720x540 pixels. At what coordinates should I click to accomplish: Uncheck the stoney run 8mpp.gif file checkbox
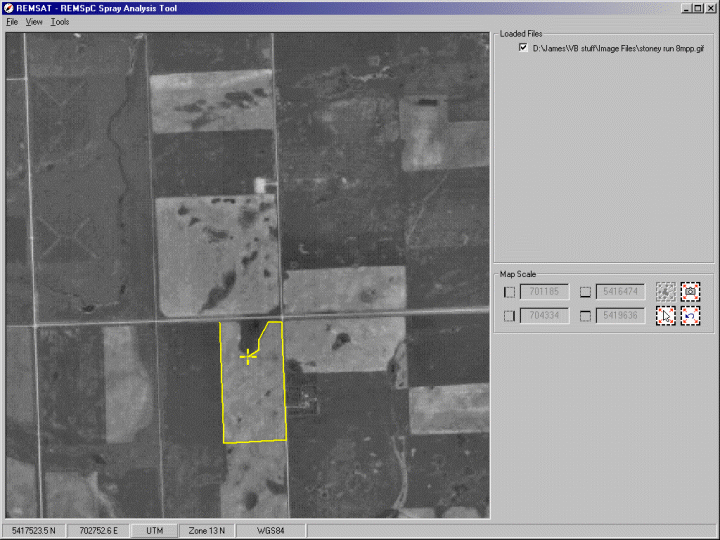point(523,47)
